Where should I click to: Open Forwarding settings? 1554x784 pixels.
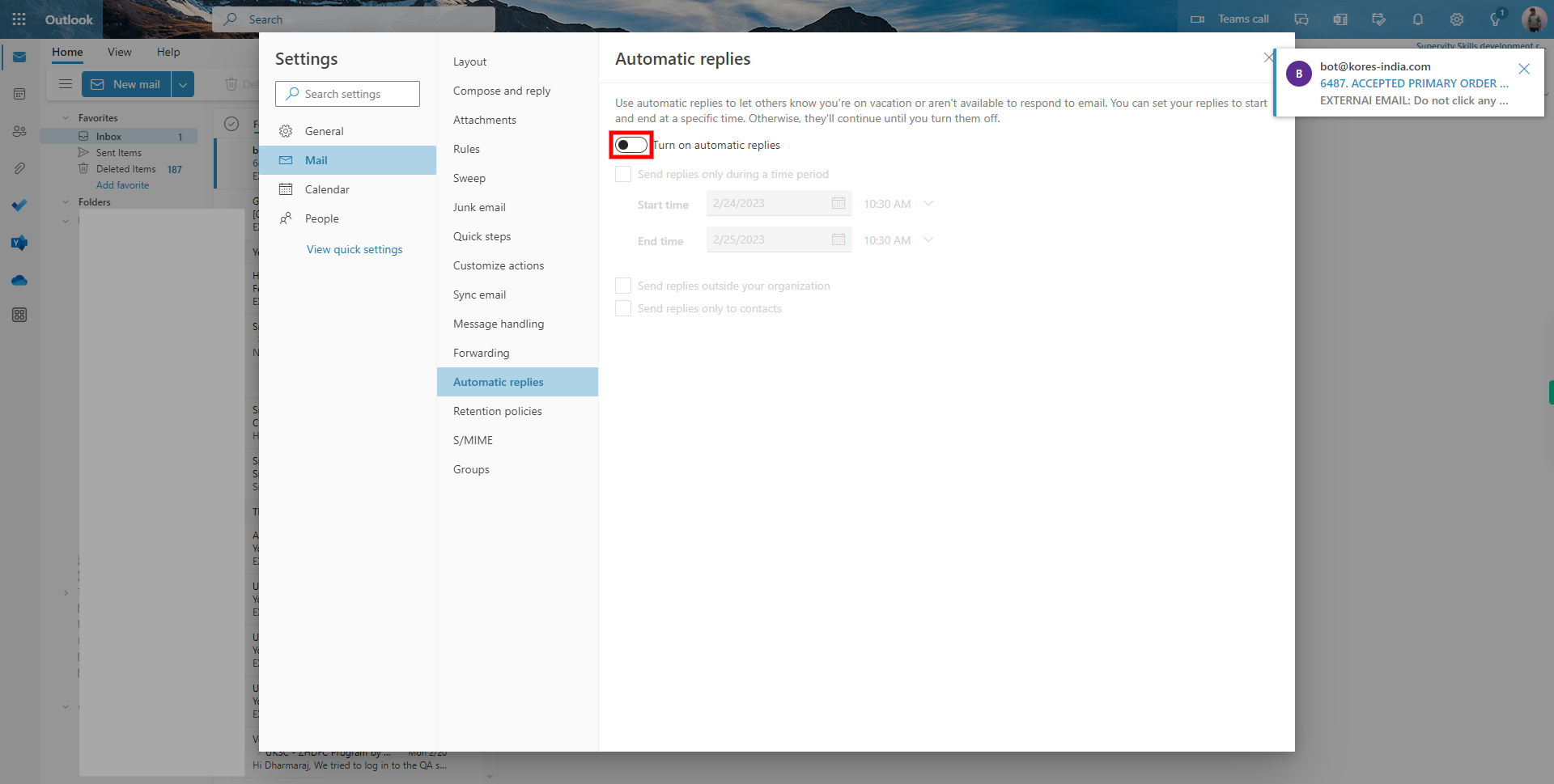pyautogui.click(x=517, y=353)
